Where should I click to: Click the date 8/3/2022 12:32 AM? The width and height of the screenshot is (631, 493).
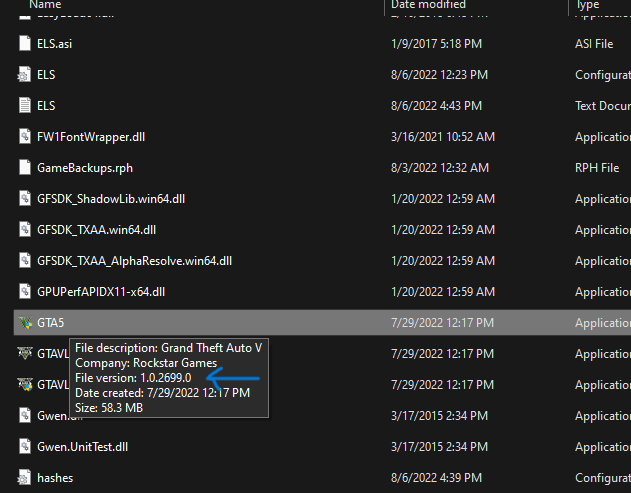440,168
